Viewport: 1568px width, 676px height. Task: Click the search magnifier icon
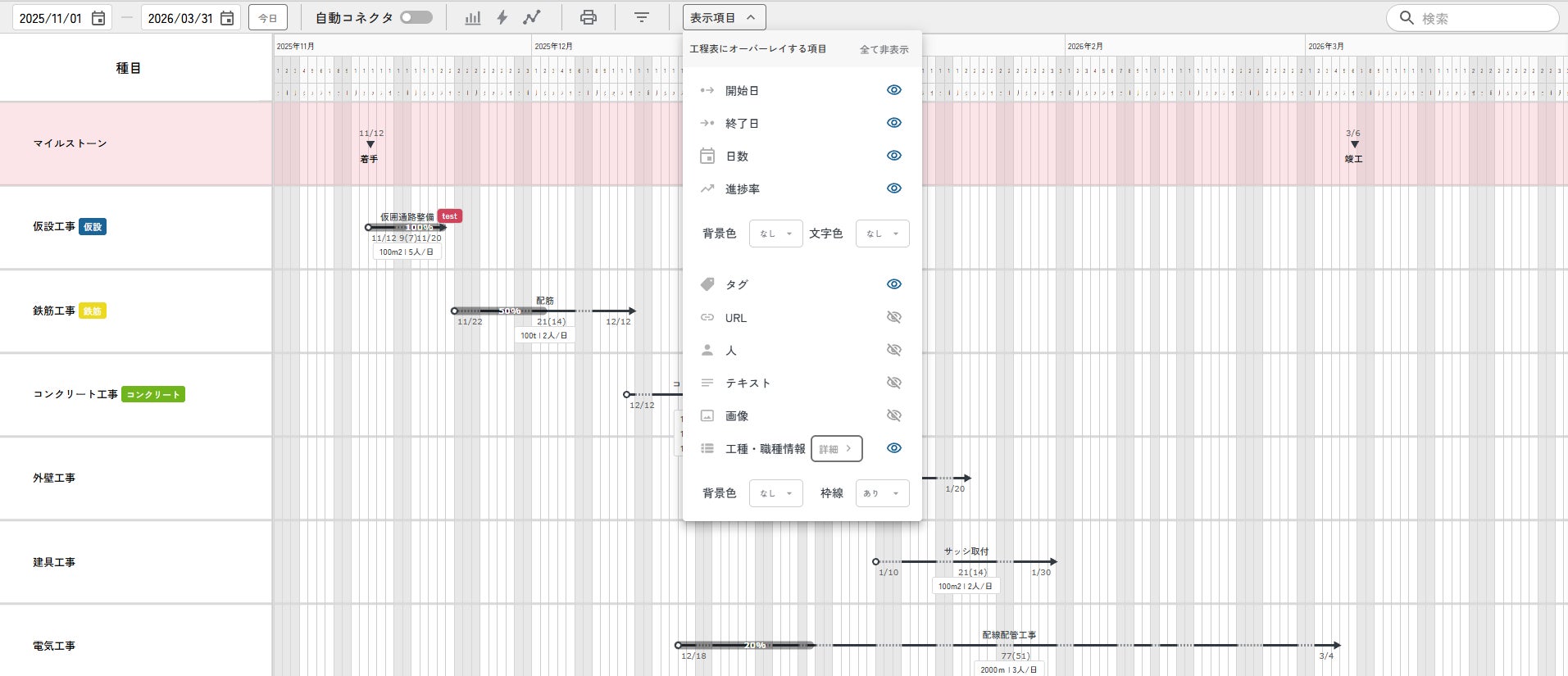point(1407,18)
